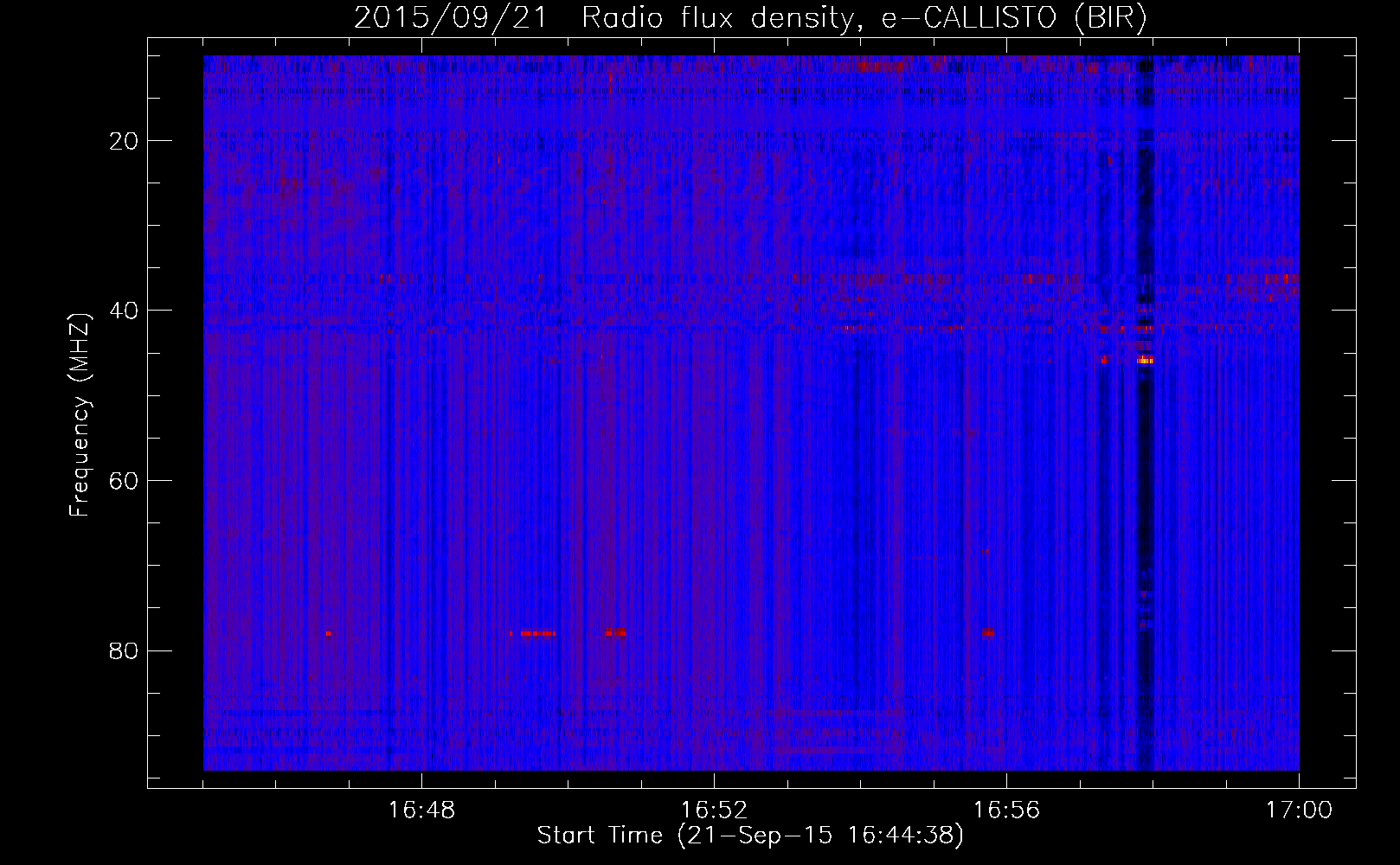Click the 40 MHz frequency tick label
The width and height of the screenshot is (1400, 865).
(125, 311)
